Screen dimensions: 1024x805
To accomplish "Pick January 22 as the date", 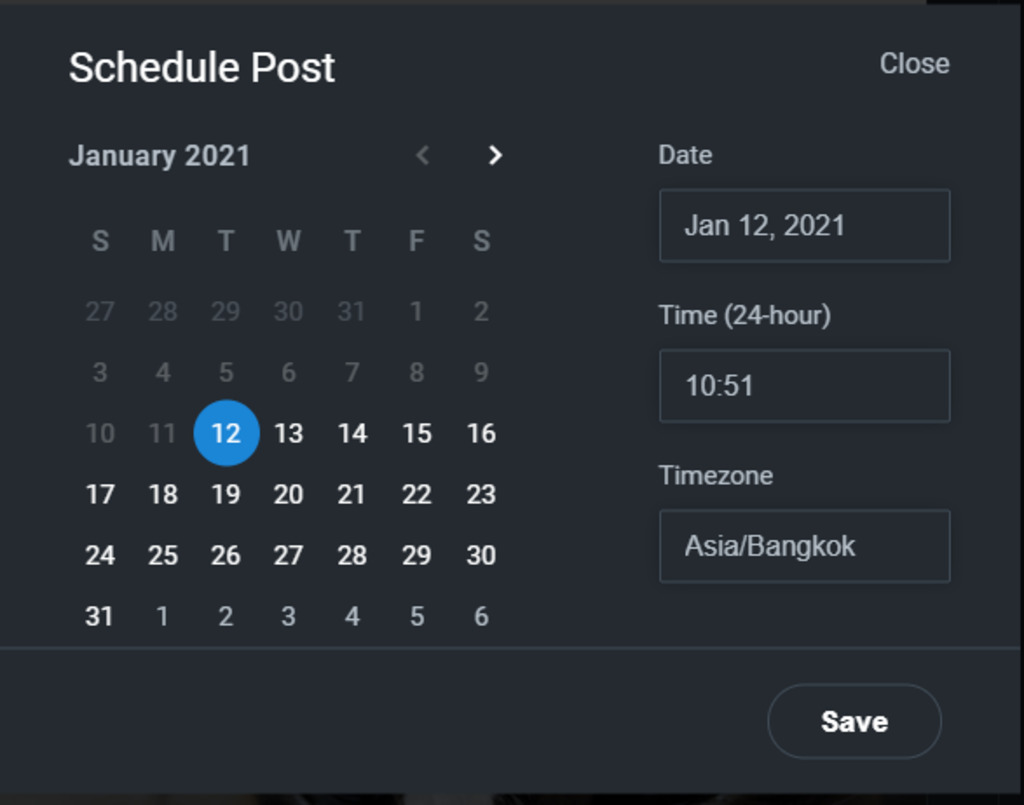I will (x=416, y=494).
